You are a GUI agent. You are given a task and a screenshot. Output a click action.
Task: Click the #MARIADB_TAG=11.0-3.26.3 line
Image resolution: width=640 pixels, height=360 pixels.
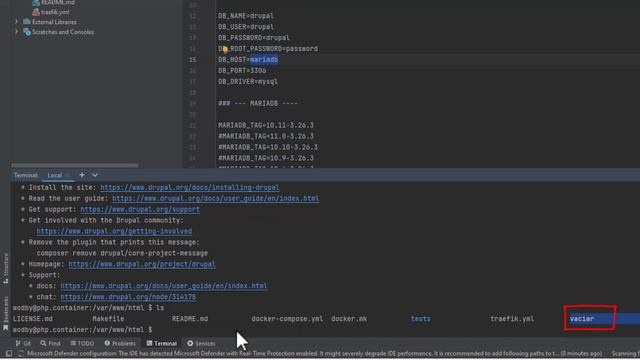(266, 136)
